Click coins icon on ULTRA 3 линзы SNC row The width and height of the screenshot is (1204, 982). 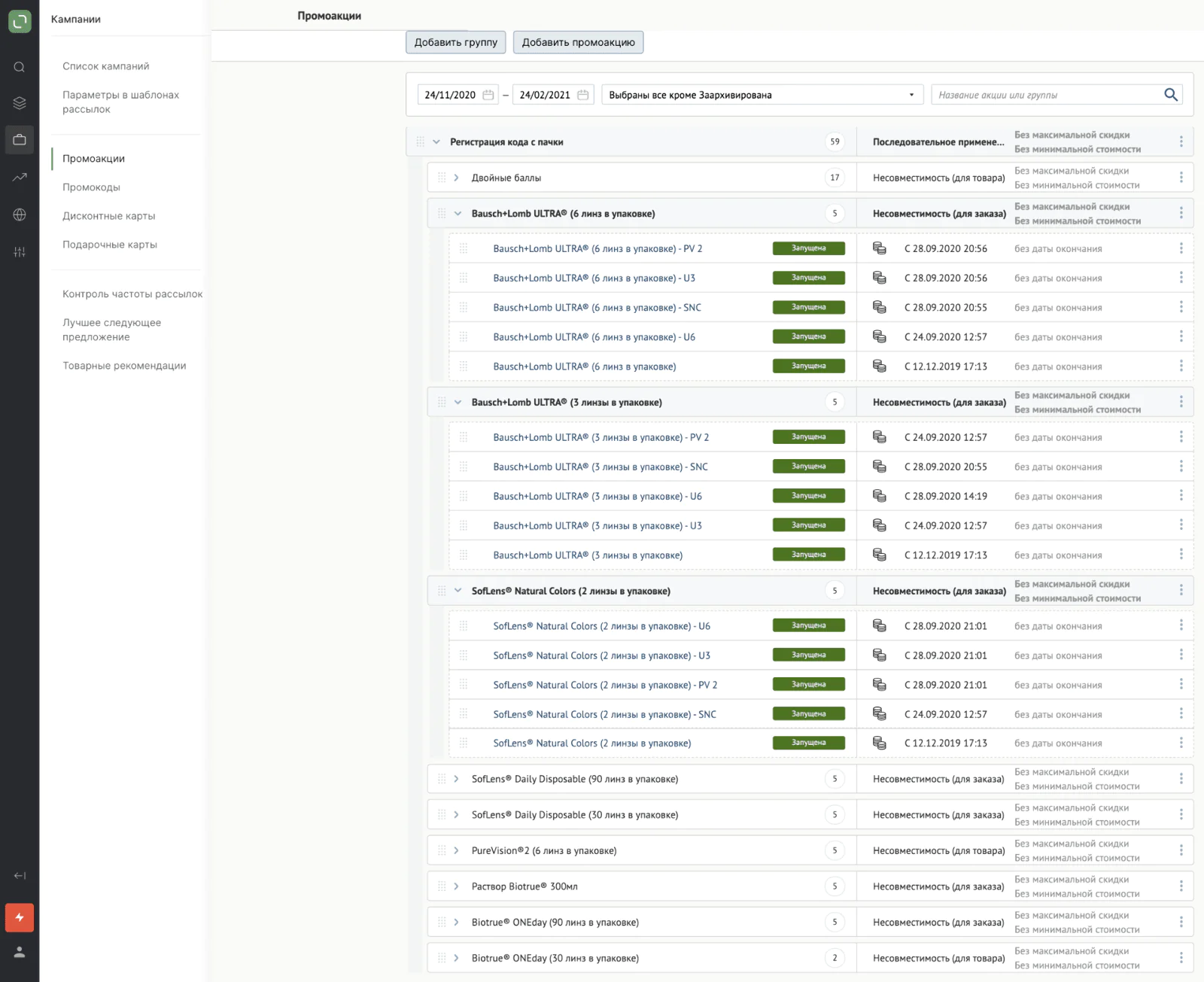[x=879, y=467]
